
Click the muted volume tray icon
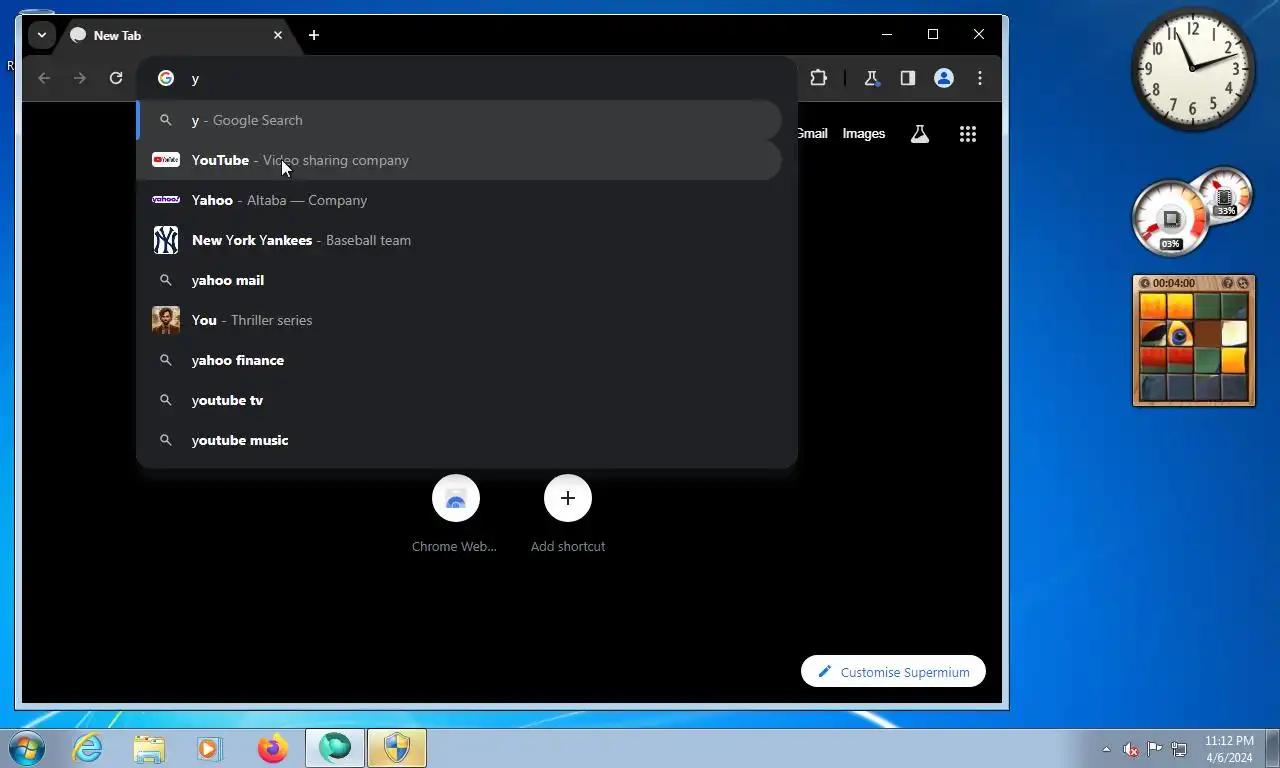(1131, 749)
